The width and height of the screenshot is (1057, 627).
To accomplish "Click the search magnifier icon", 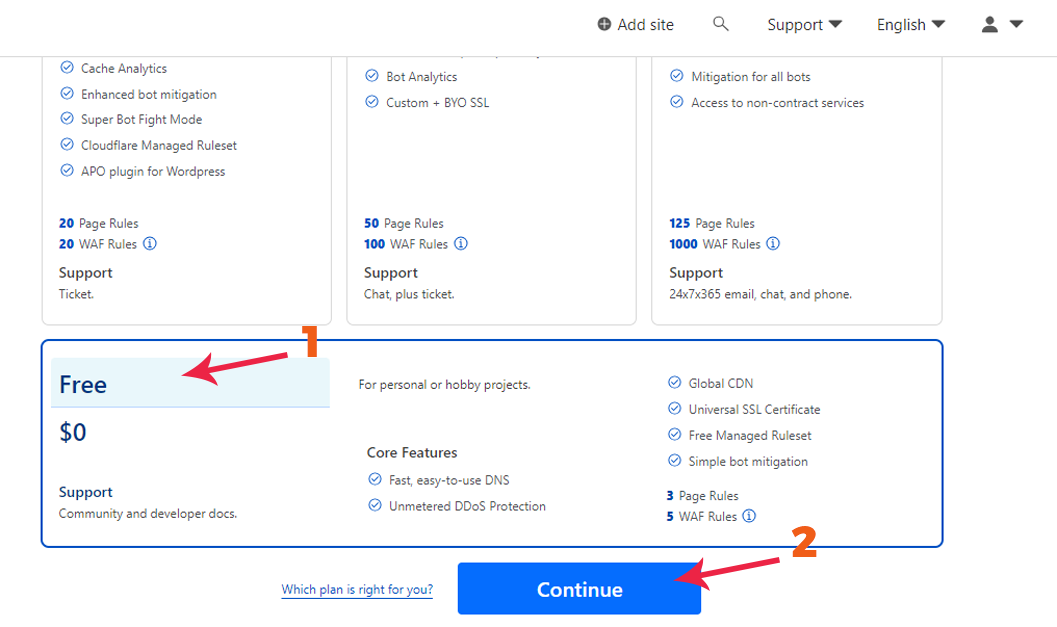I will [720, 24].
